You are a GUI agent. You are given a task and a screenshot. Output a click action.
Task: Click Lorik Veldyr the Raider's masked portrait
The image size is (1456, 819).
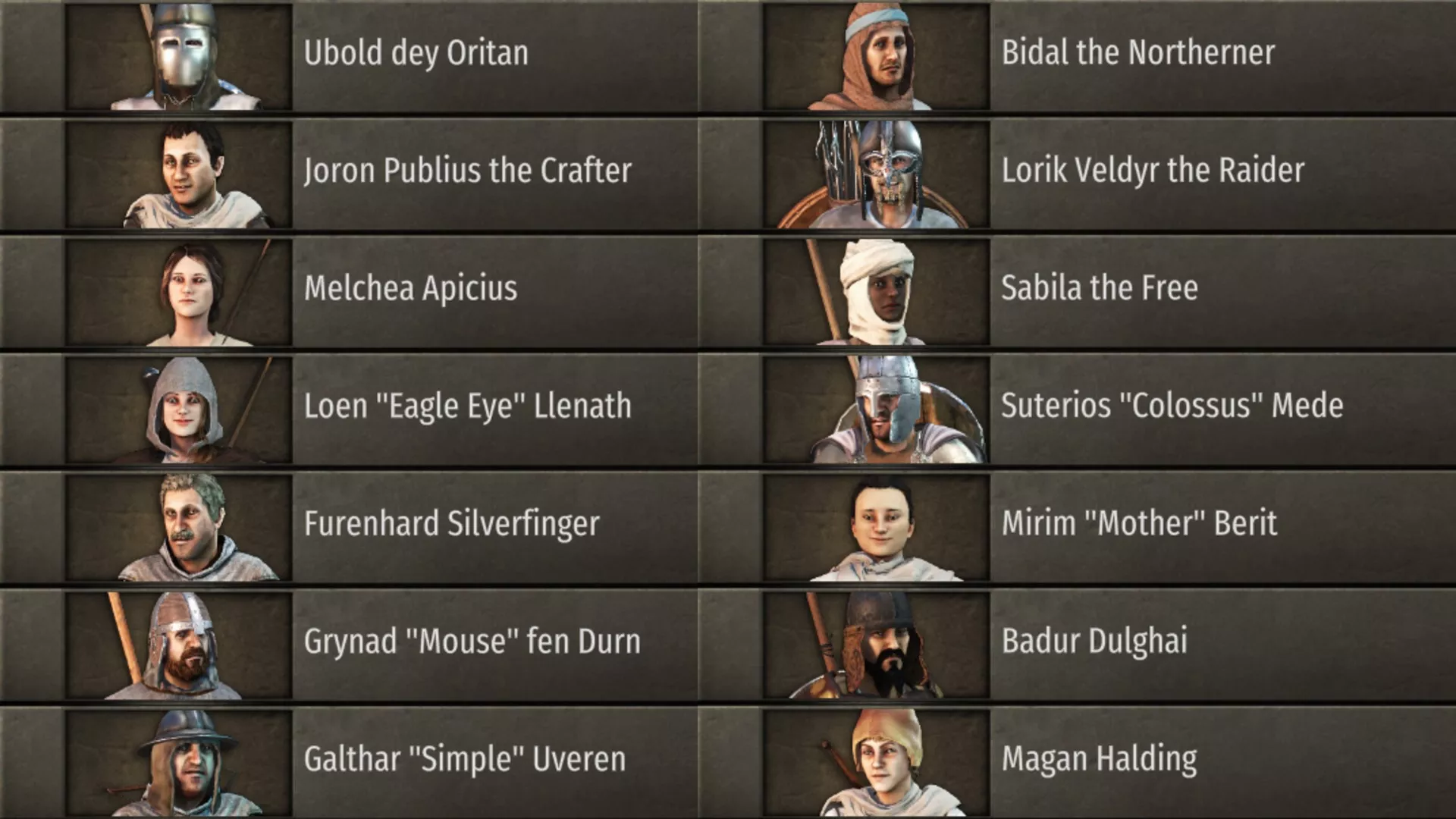[877, 174]
